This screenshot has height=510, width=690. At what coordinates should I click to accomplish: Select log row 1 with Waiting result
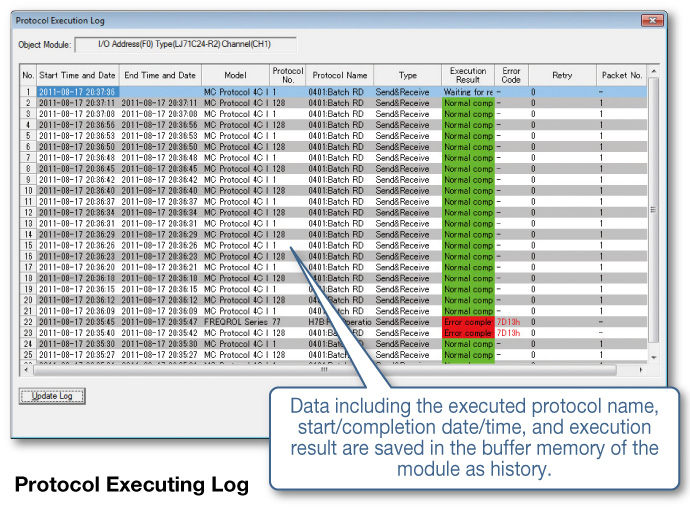pos(334,92)
